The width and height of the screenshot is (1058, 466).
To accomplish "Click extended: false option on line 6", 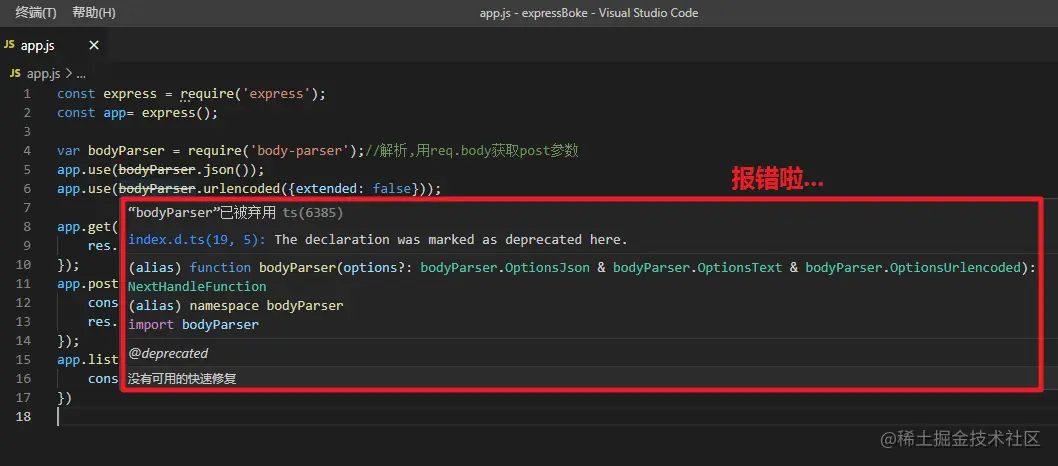I will [353, 188].
